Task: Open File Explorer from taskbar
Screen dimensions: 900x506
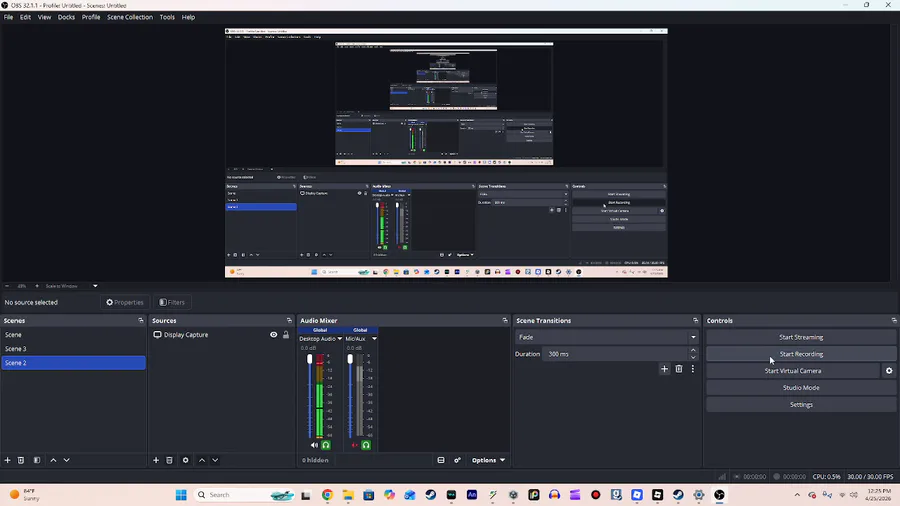Action: pyautogui.click(x=348, y=495)
